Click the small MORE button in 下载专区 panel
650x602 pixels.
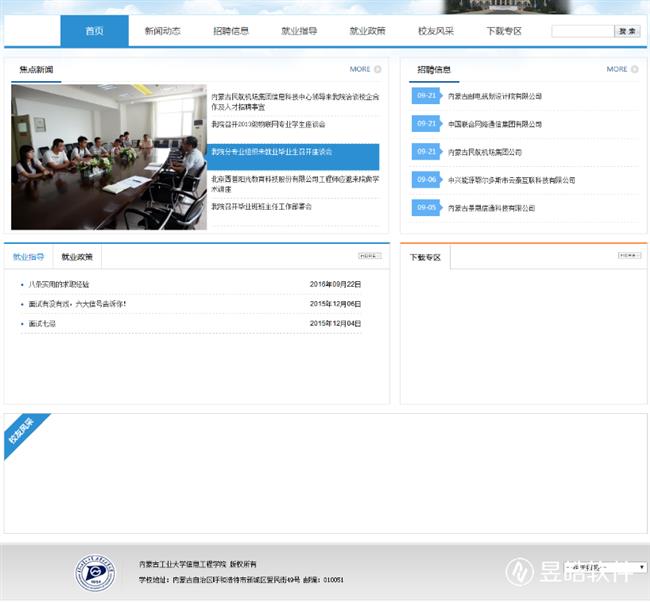629,256
